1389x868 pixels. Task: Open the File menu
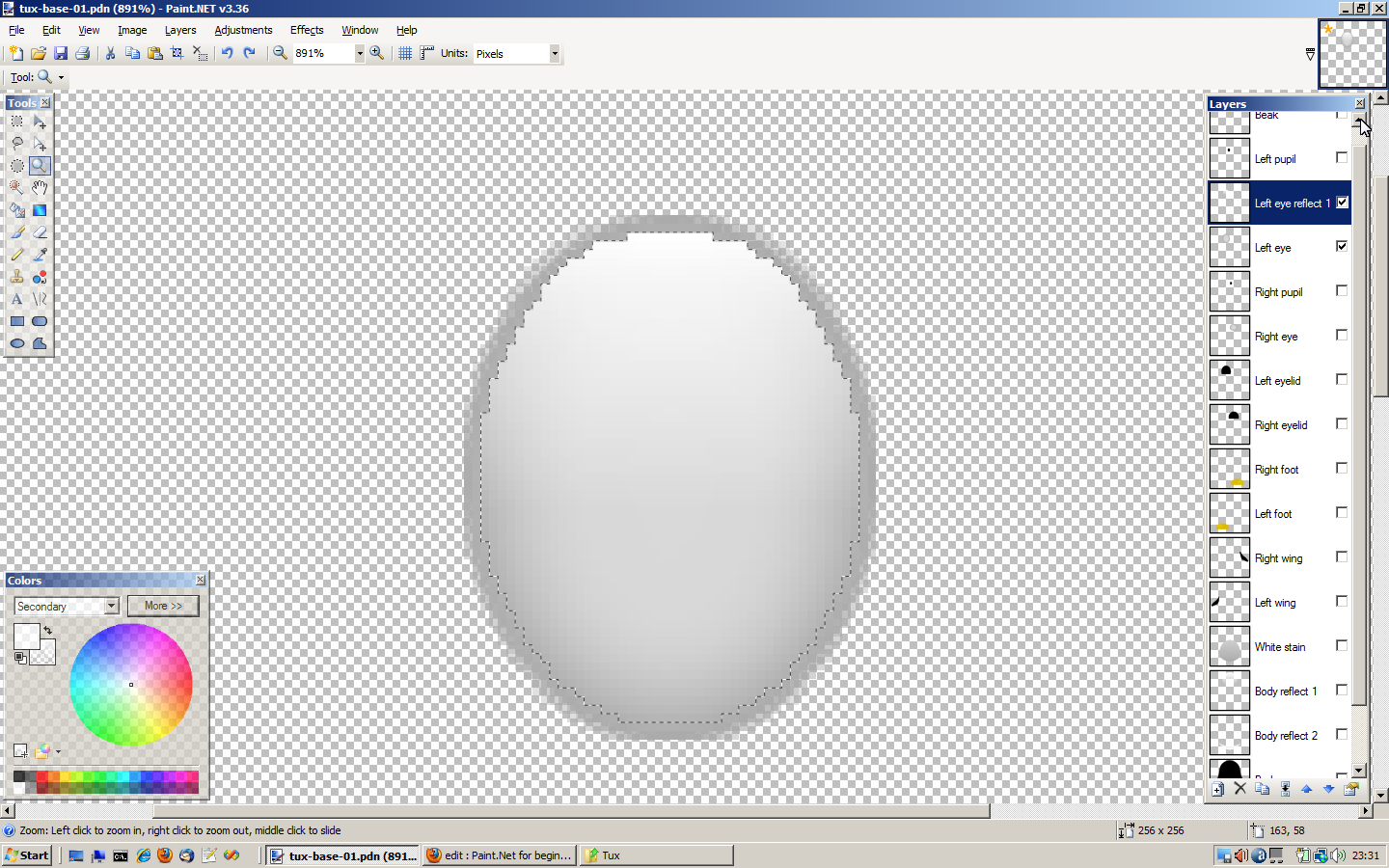(16, 30)
